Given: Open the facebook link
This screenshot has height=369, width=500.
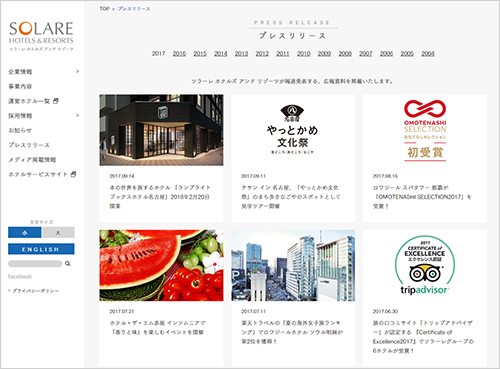Looking at the screenshot, I should click(20, 276).
